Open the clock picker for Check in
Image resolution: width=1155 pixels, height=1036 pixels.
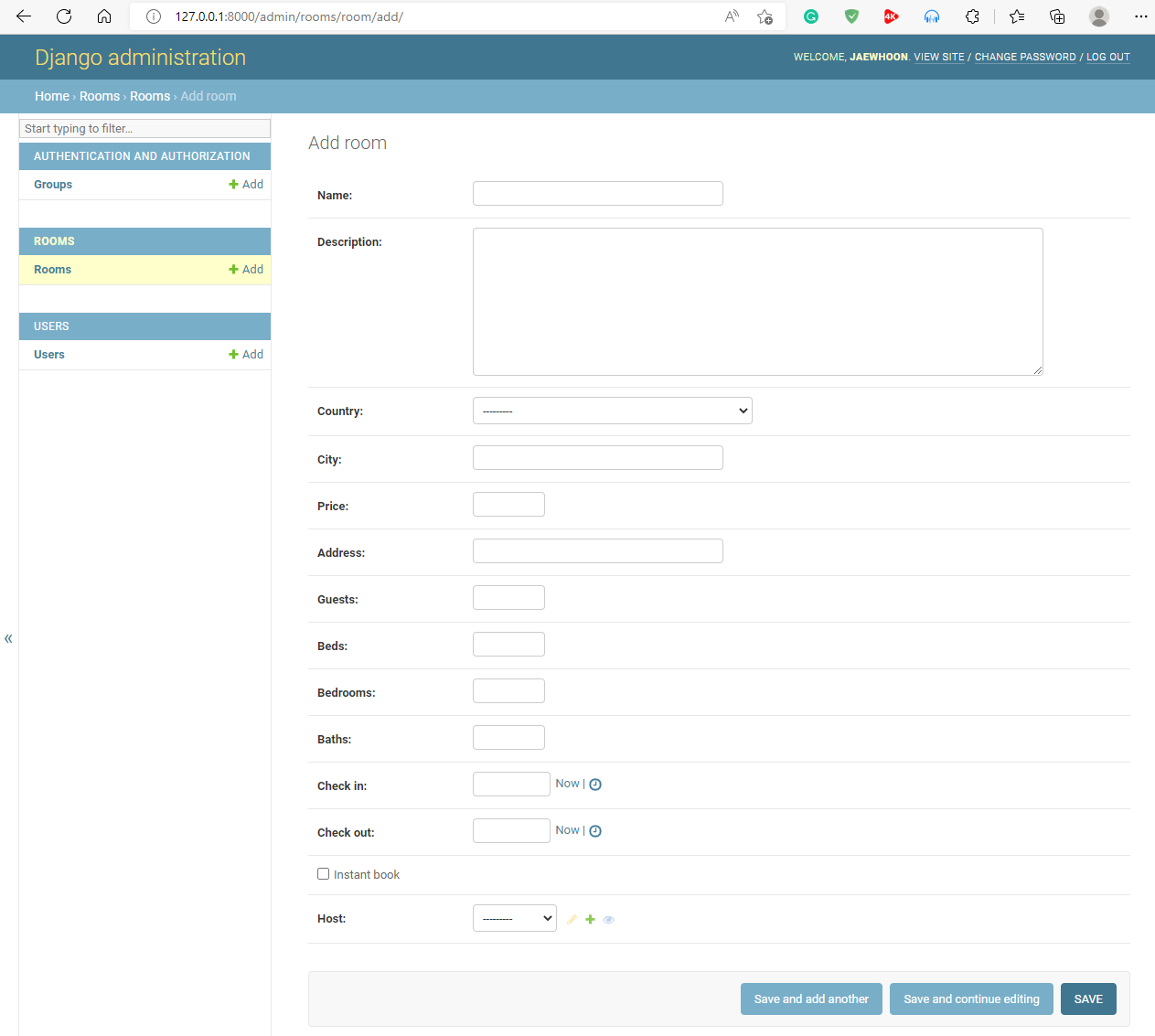click(x=595, y=785)
